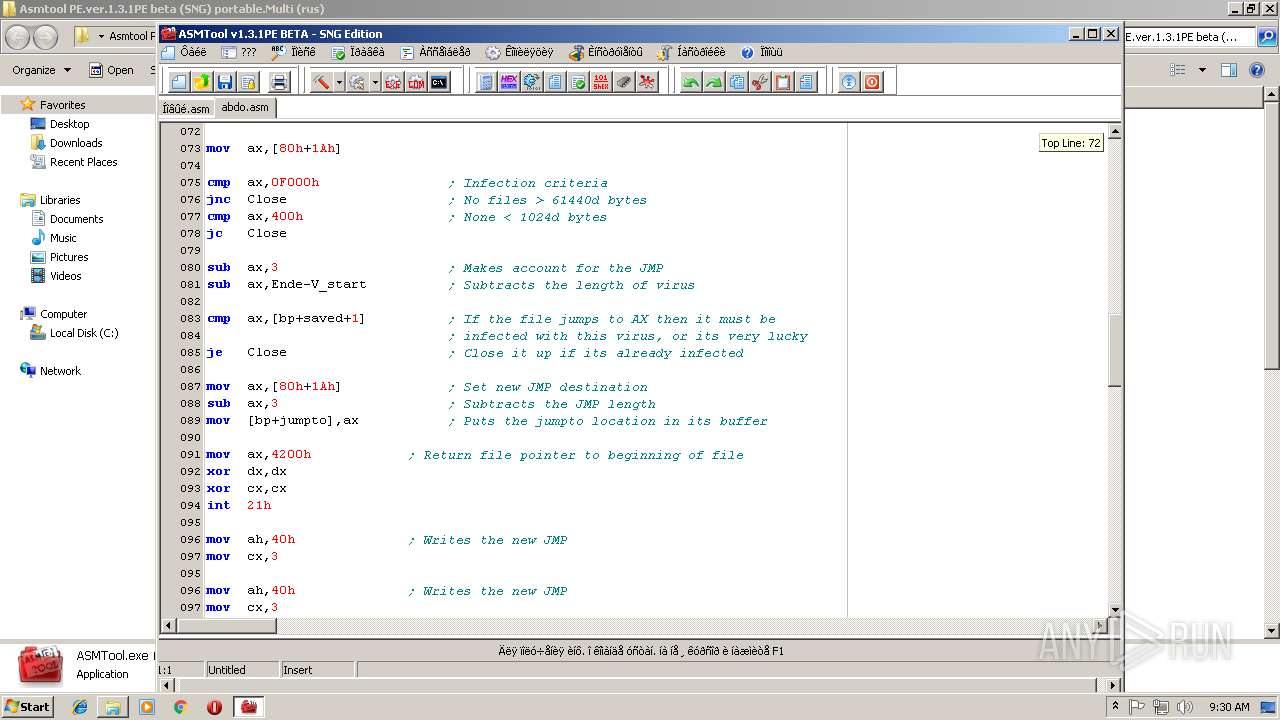The width and height of the screenshot is (1280, 720).
Task: Click the HEX tool icon
Action: coord(509,82)
